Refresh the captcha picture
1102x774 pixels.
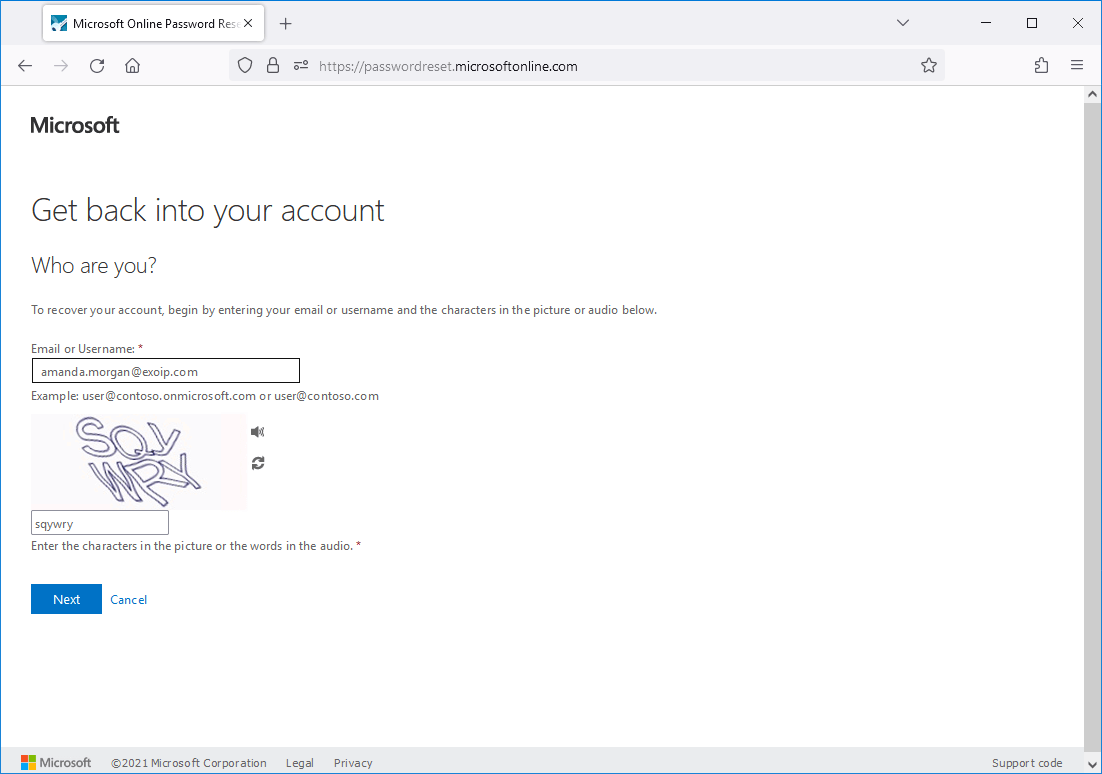257,463
